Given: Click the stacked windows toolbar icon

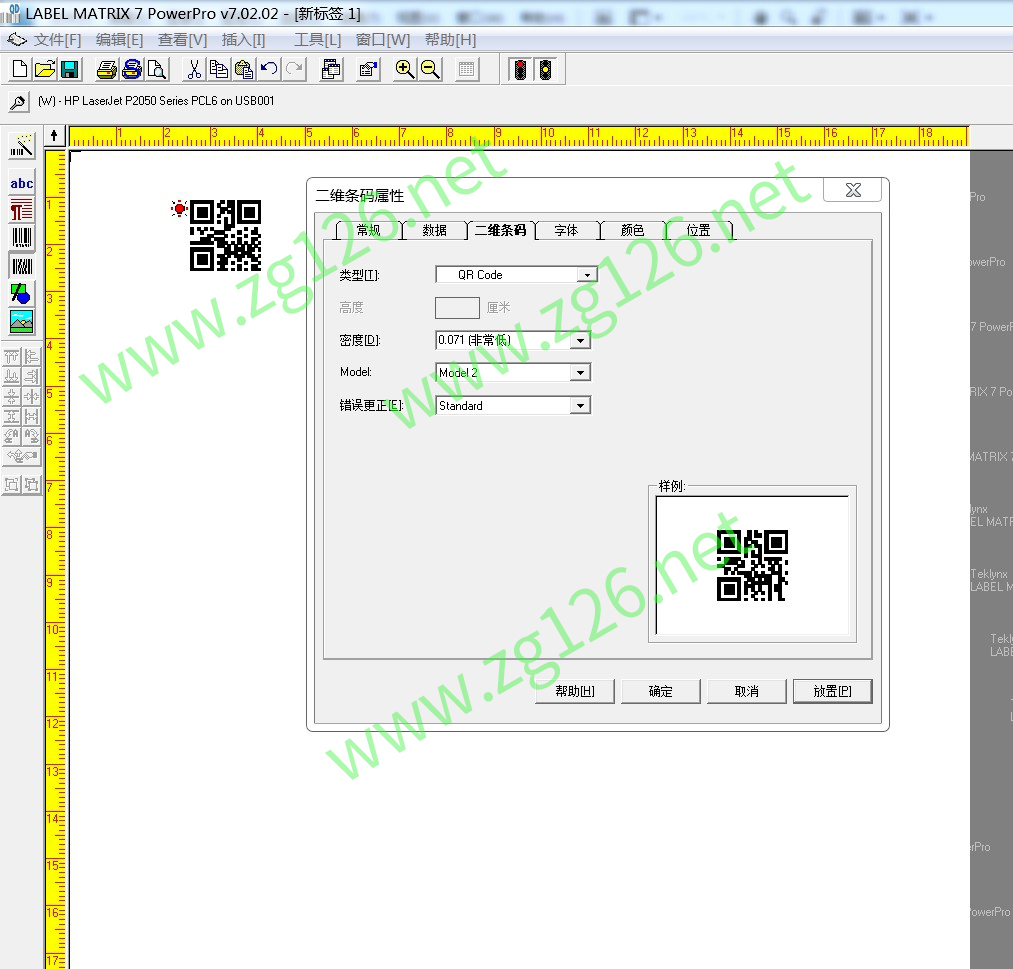Looking at the screenshot, I should click(331, 69).
